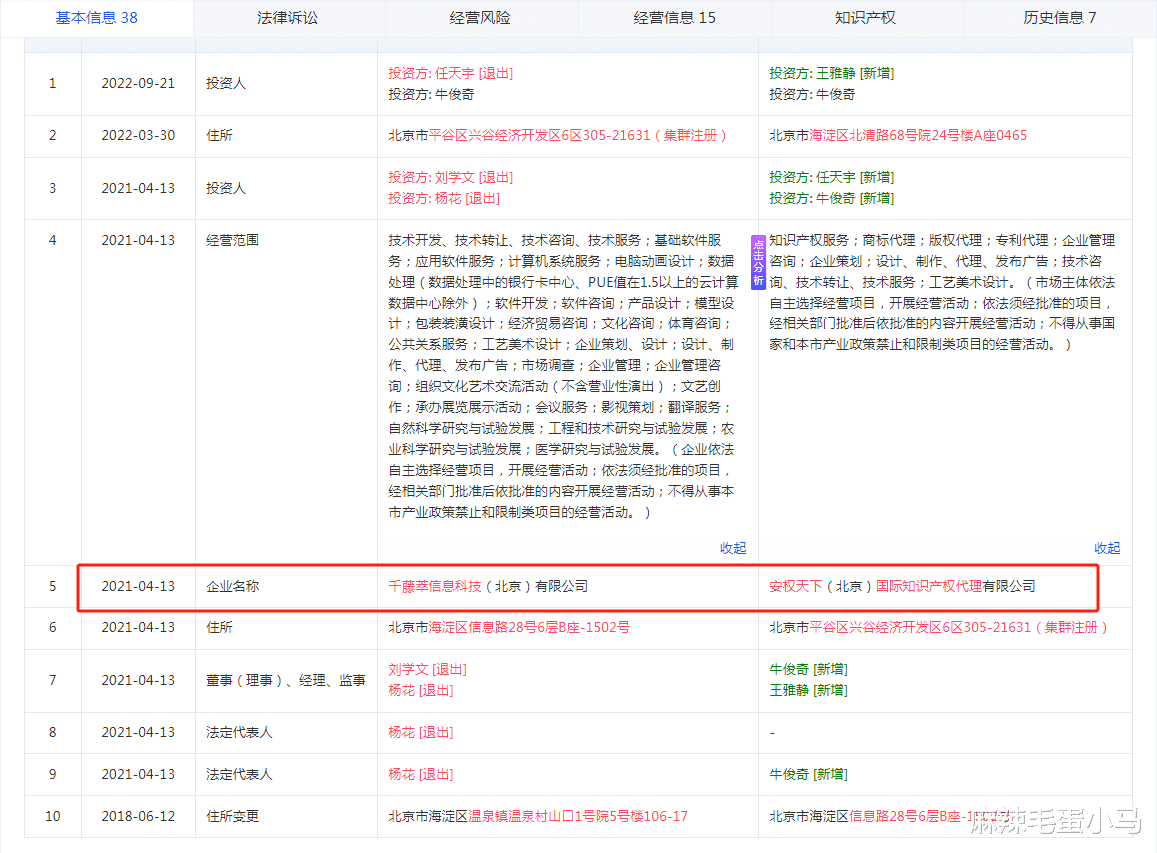The image size is (1157, 853).
Task: Click 投资方: 刘学文 [退出] in row 3
Action: pyautogui.click(x=450, y=177)
